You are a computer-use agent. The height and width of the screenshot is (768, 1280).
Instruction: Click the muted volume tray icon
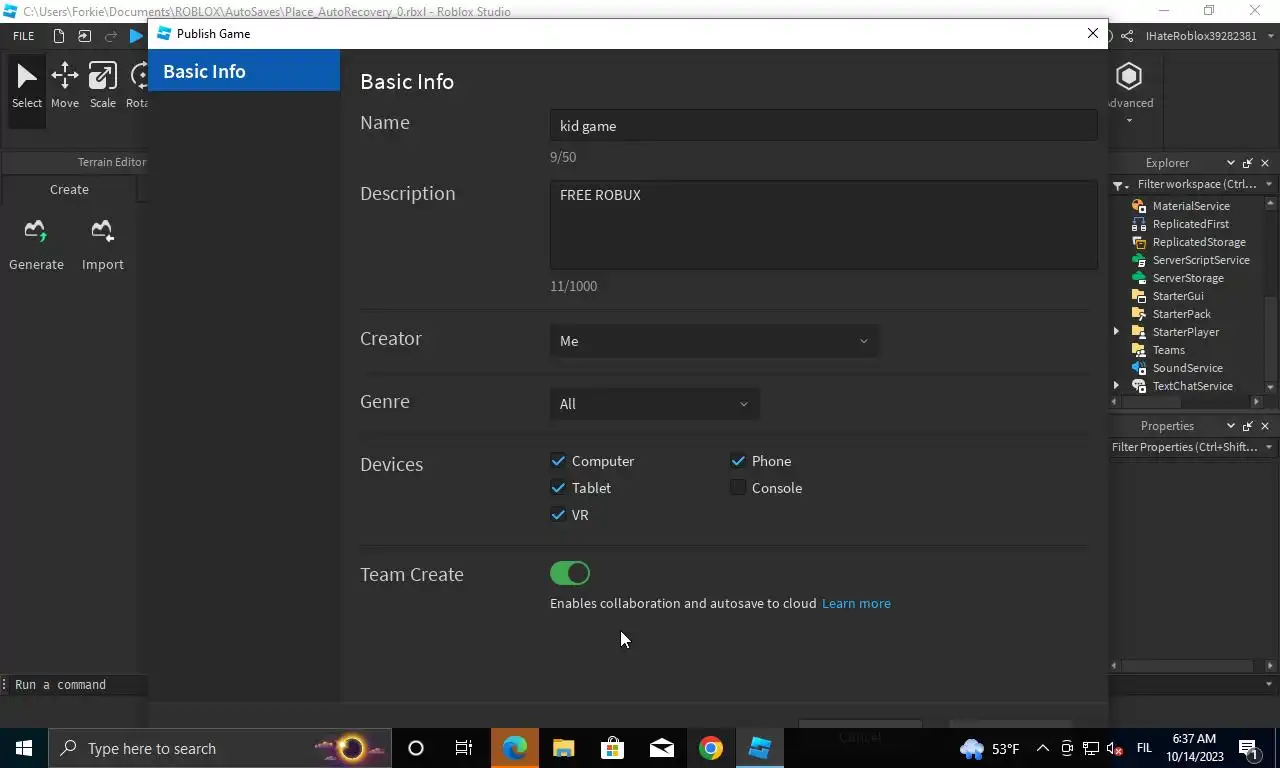click(1116, 748)
